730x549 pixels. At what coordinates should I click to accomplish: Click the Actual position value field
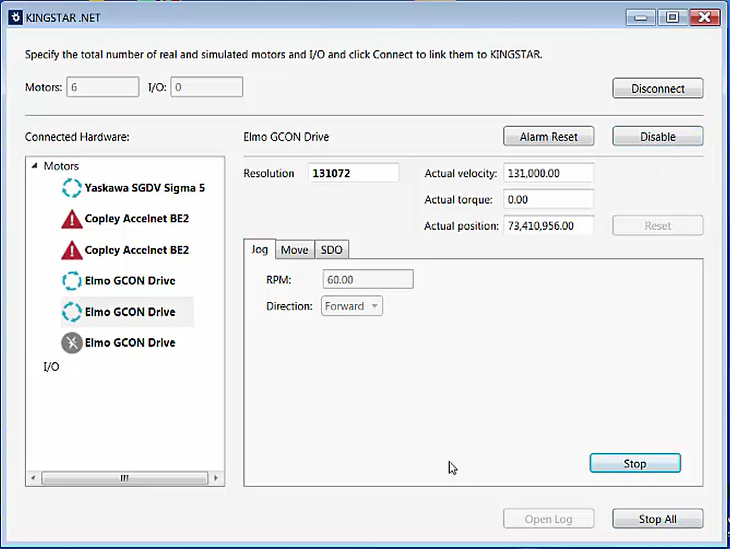pyautogui.click(x=548, y=226)
